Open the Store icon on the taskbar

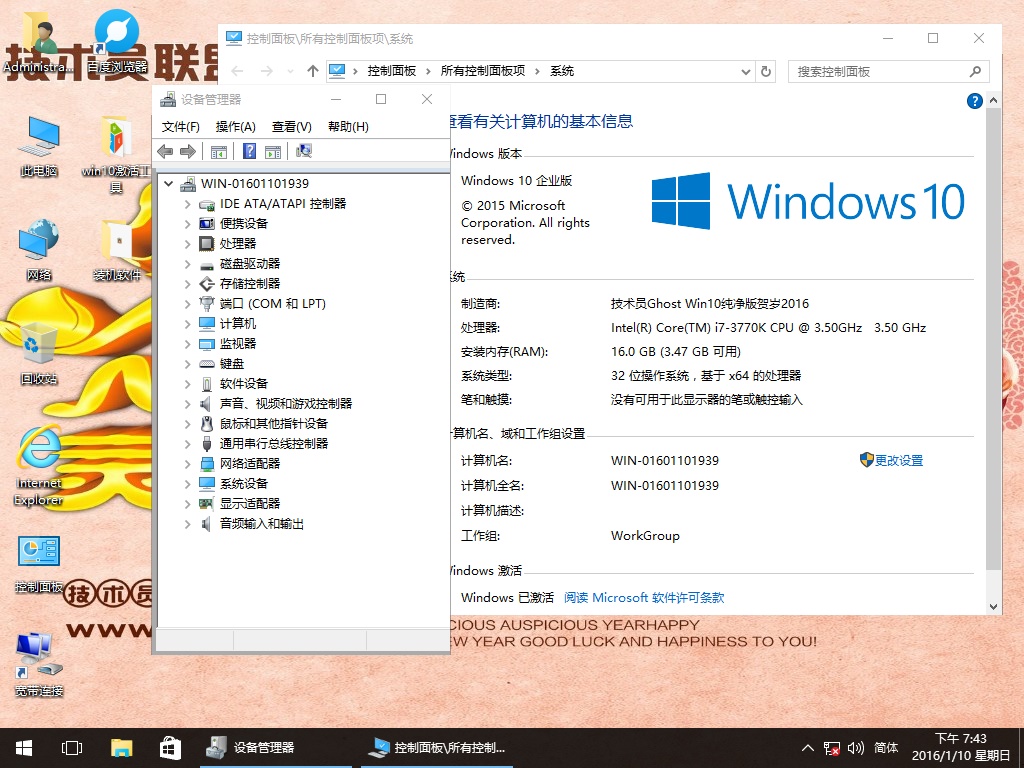[170, 748]
